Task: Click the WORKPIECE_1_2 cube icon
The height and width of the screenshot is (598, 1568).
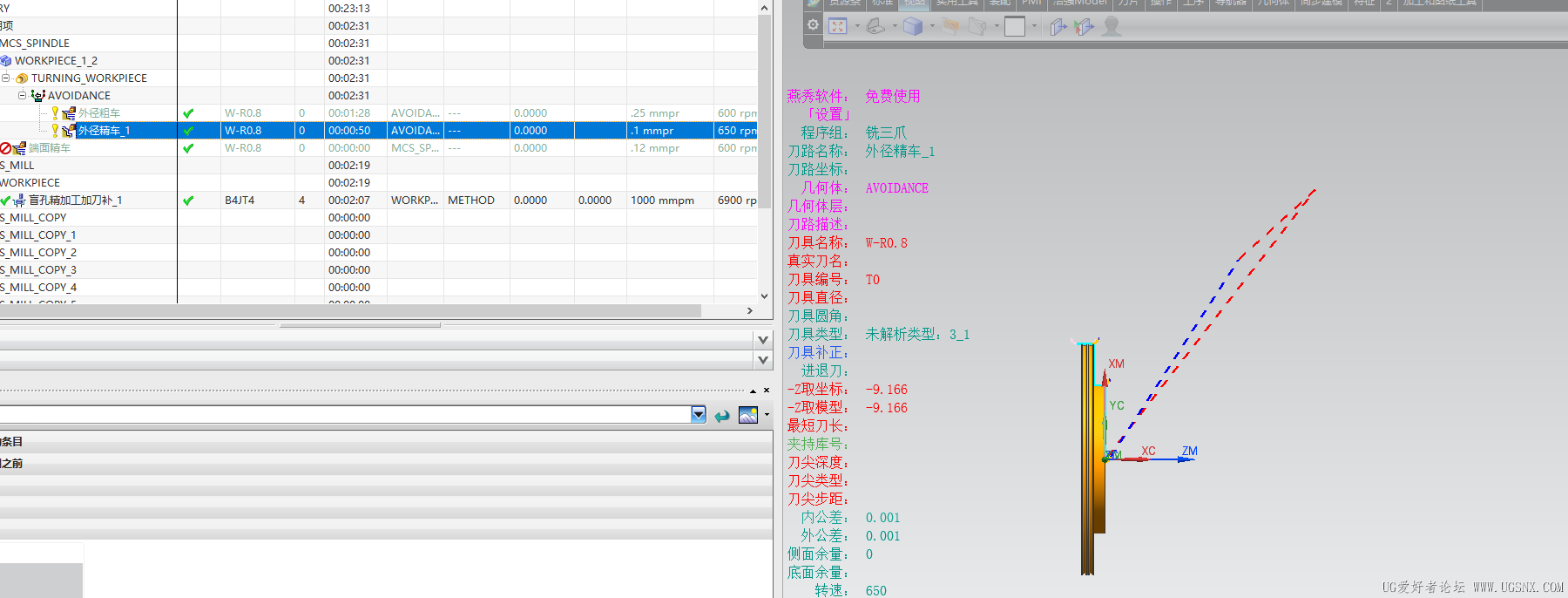Action: tap(6, 61)
